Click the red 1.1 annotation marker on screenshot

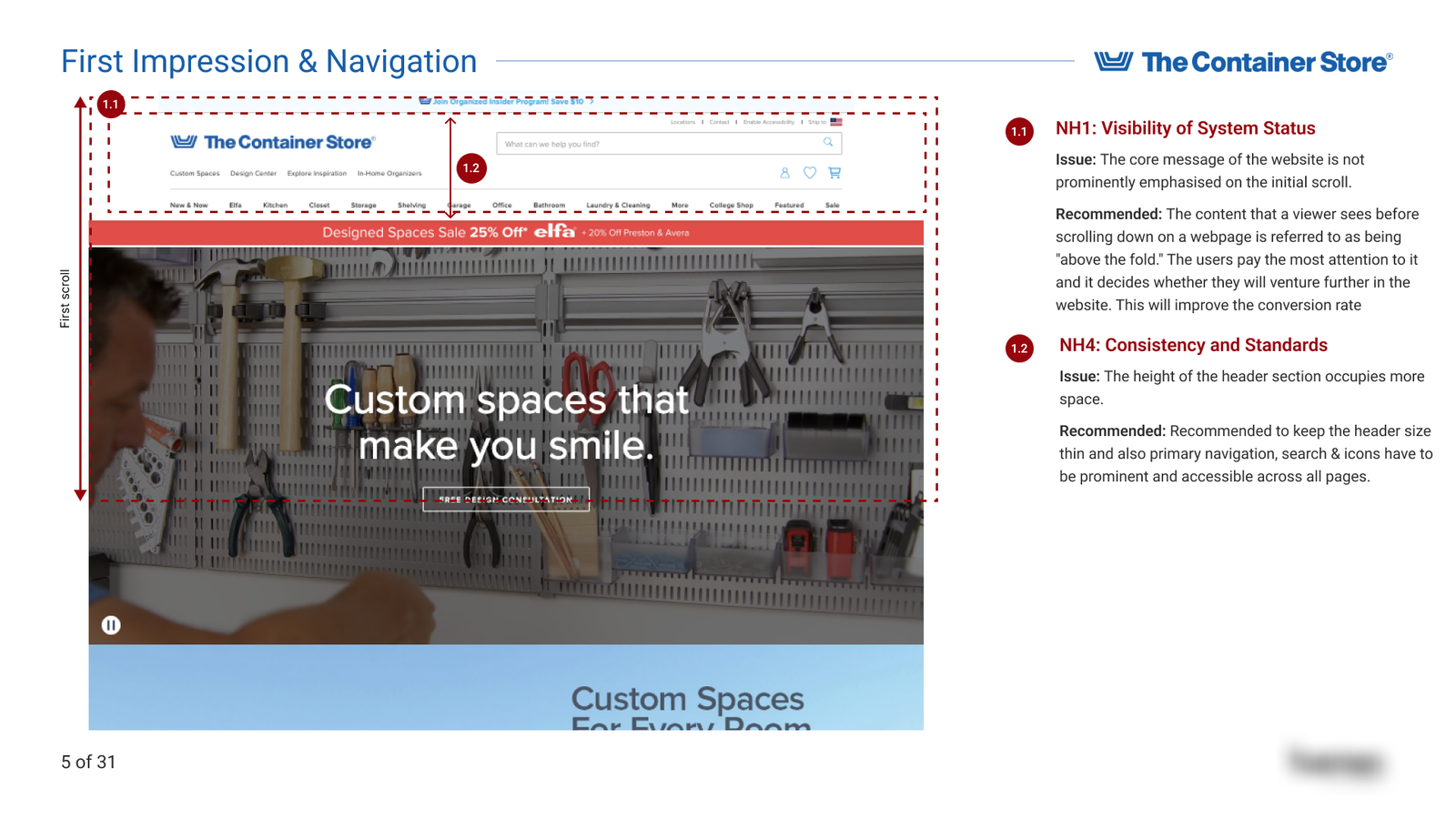pyautogui.click(x=111, y=105)
